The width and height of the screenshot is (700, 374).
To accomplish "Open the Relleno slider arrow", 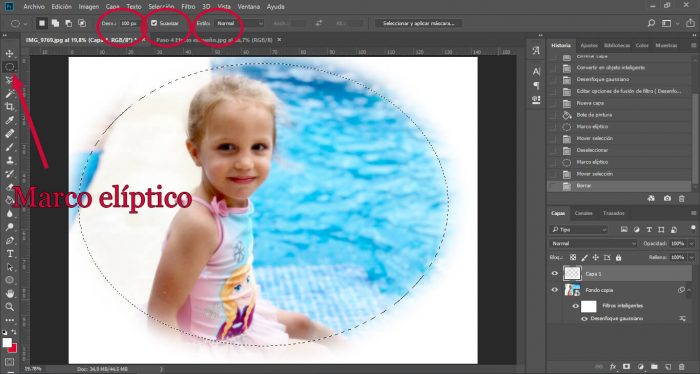I will tap(692, 258).
